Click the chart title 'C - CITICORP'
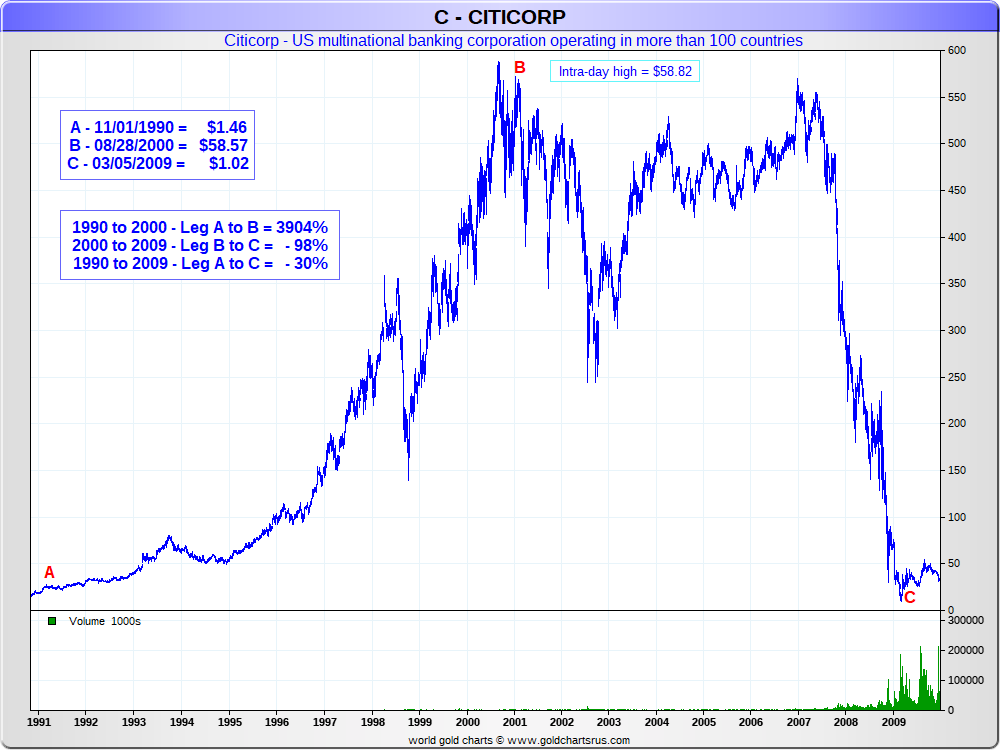This screenshot has width=1000, height=750. pyautogui.click(x=499, y=17)
